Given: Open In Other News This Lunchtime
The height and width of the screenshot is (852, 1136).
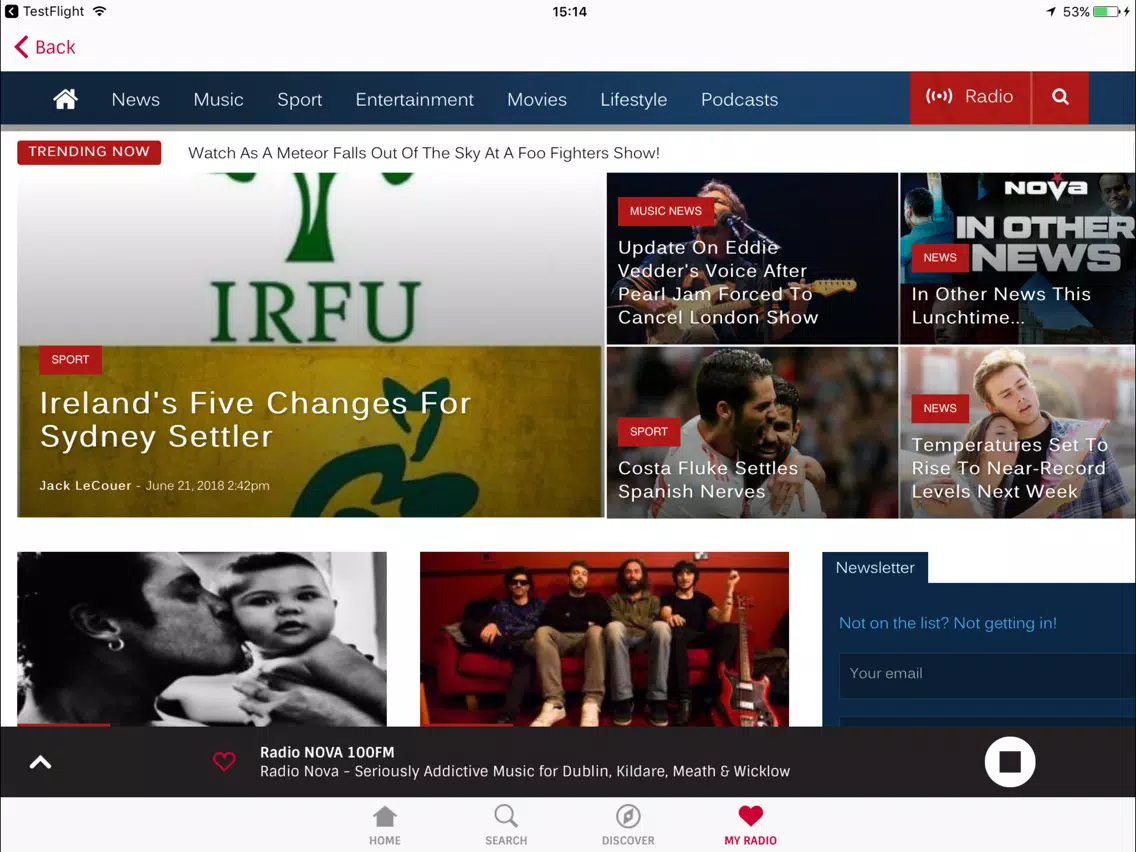Looking at the screenshot, I should 1001,305.
